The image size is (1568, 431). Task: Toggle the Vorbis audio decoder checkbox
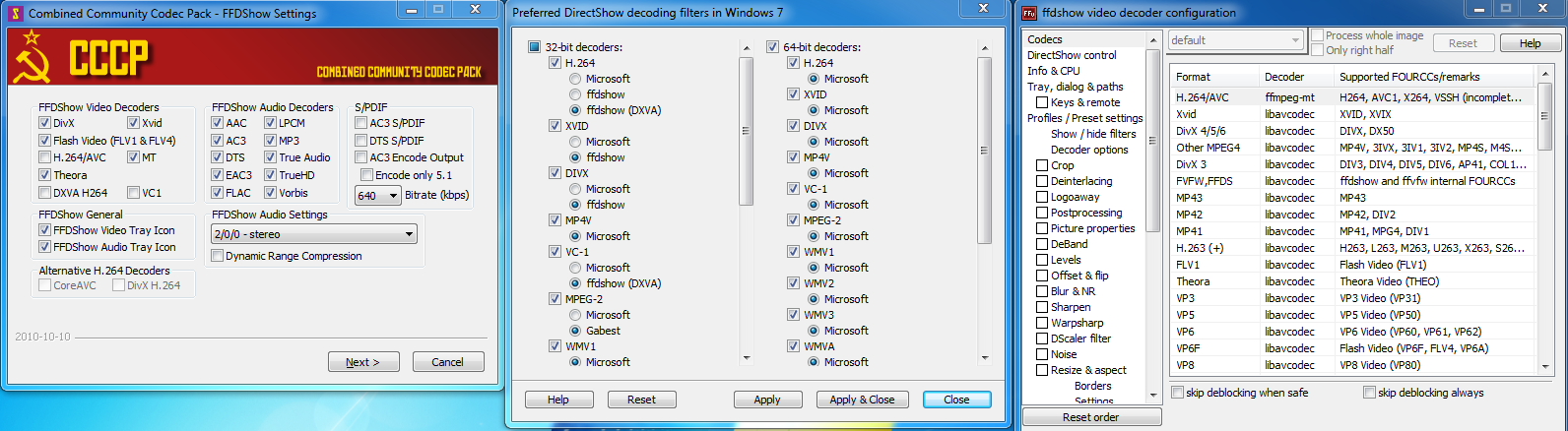point(270,193)
